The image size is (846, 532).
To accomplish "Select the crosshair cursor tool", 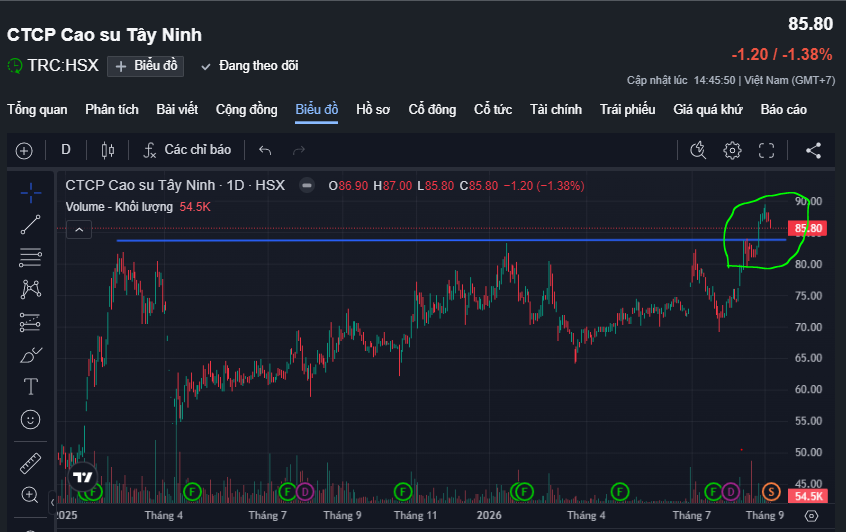I will (31, 193).
